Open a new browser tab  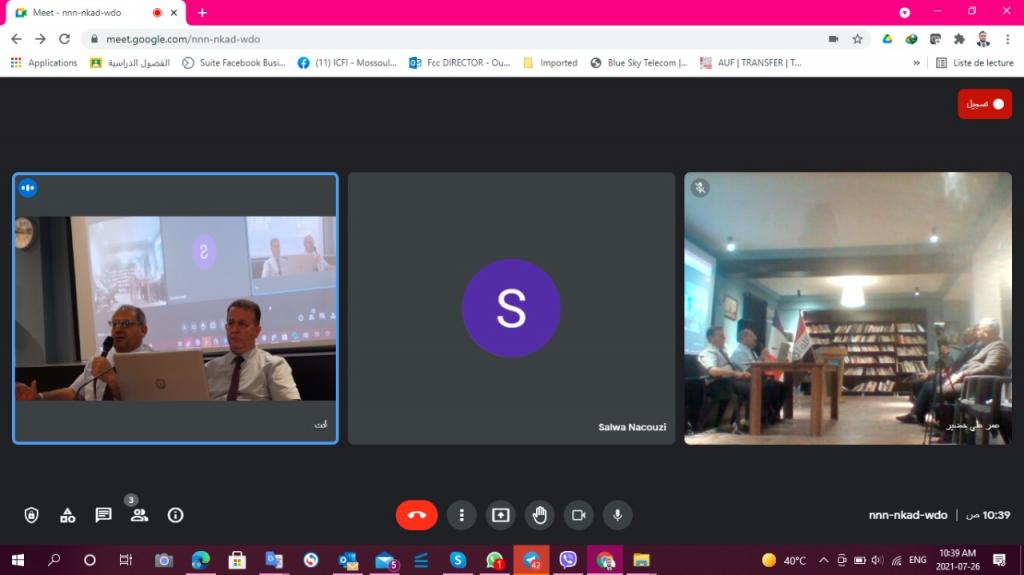(202, 12)
